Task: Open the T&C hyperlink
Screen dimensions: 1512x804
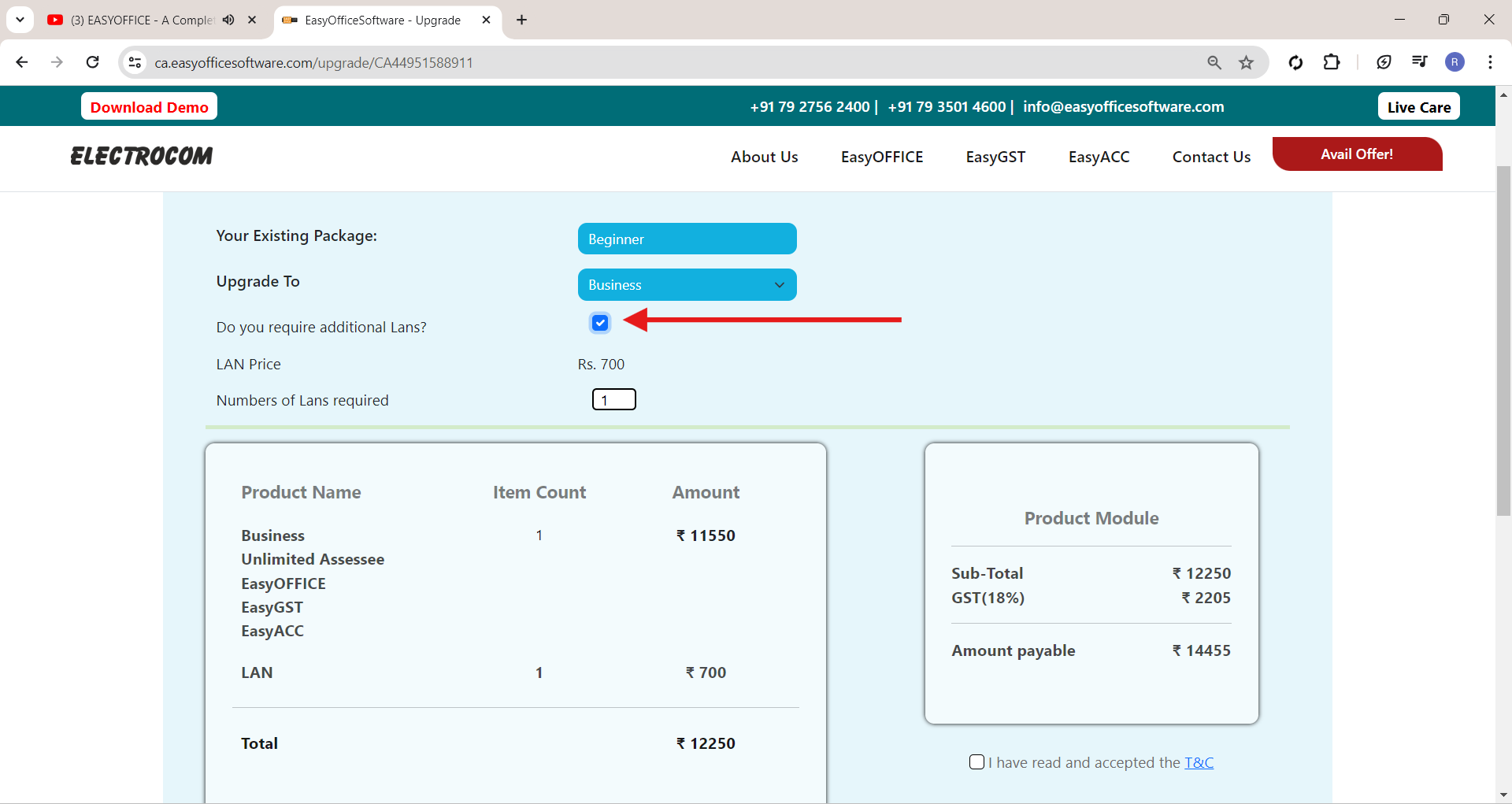Action: tap(1199, 762)
